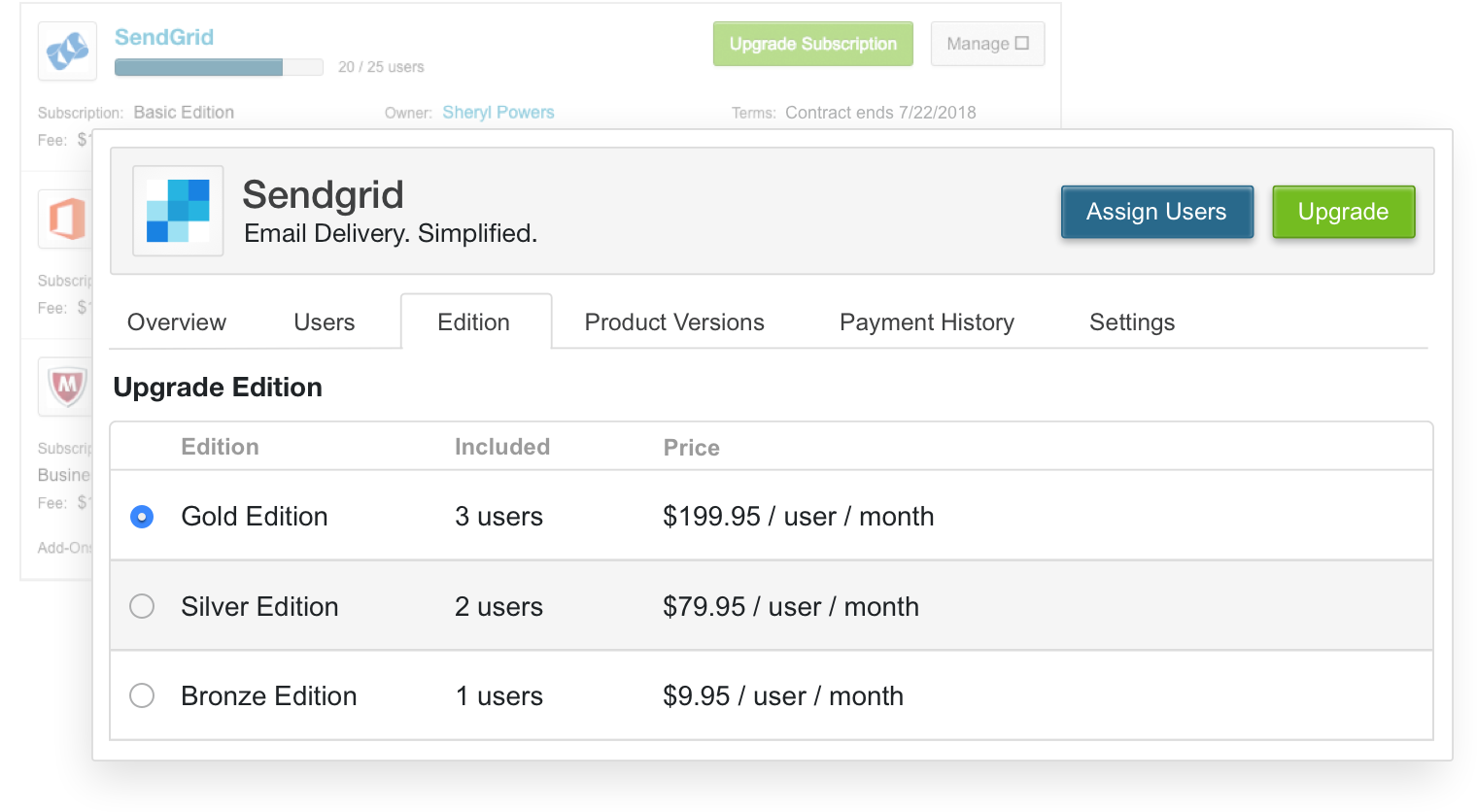This screenshot has height=812, width=1477.
Task: Click the 20 / 25 users progress bar
Action: [219, 67]
